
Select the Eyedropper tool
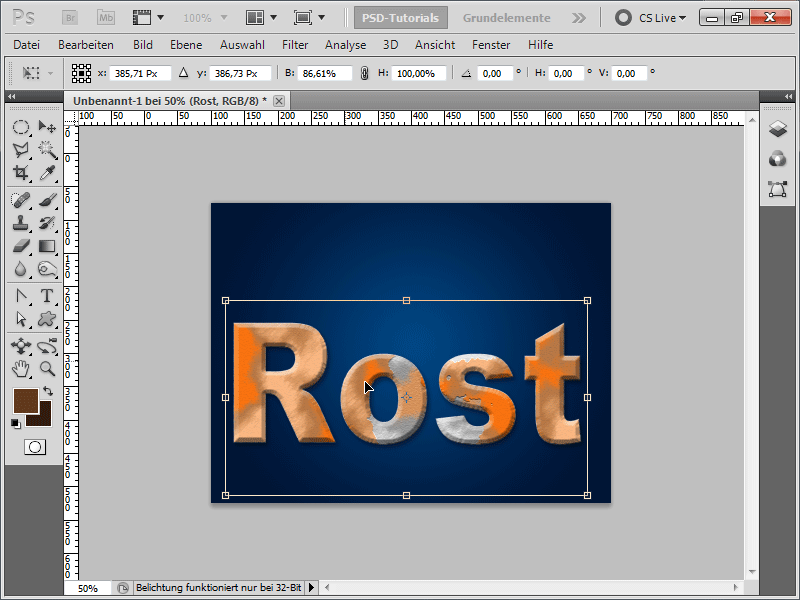[x=47, y=172]
